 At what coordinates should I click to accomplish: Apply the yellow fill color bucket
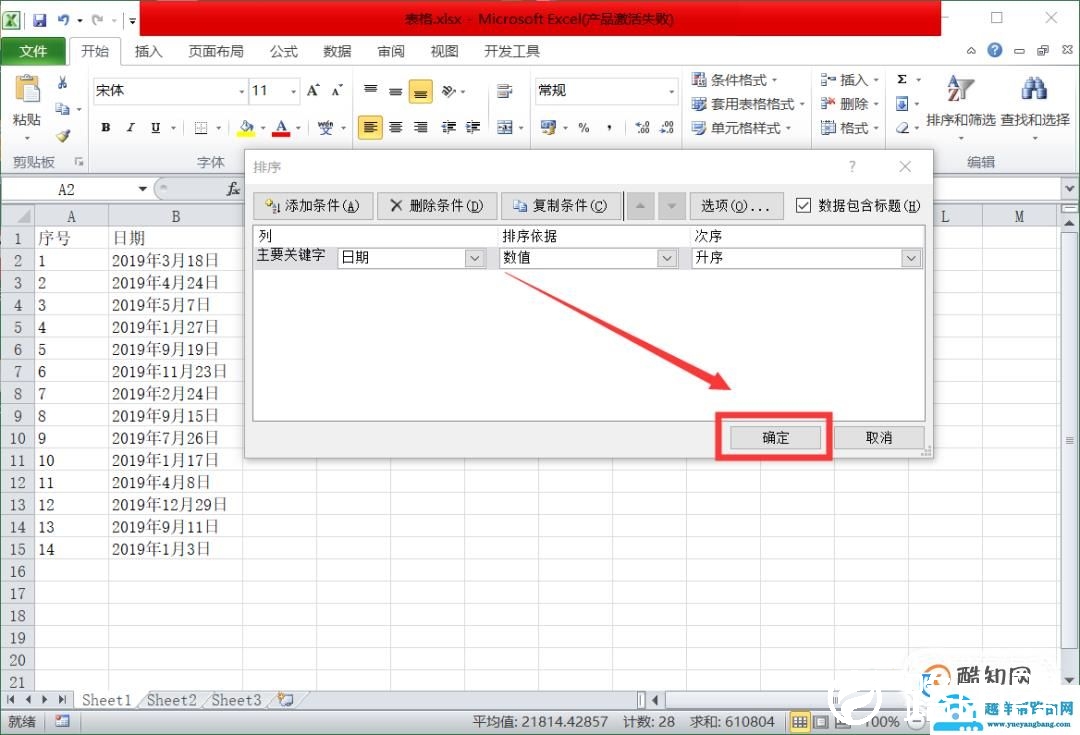(x=246, y=127)
